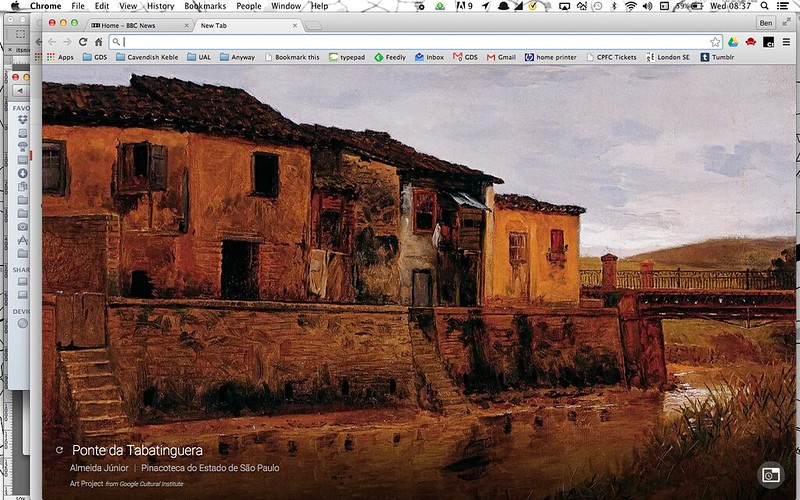Click the Pinacoteca do Estado de São Paulo link
Image resolution: width=800 pixels, height=500 pixels.
[210, 468]
